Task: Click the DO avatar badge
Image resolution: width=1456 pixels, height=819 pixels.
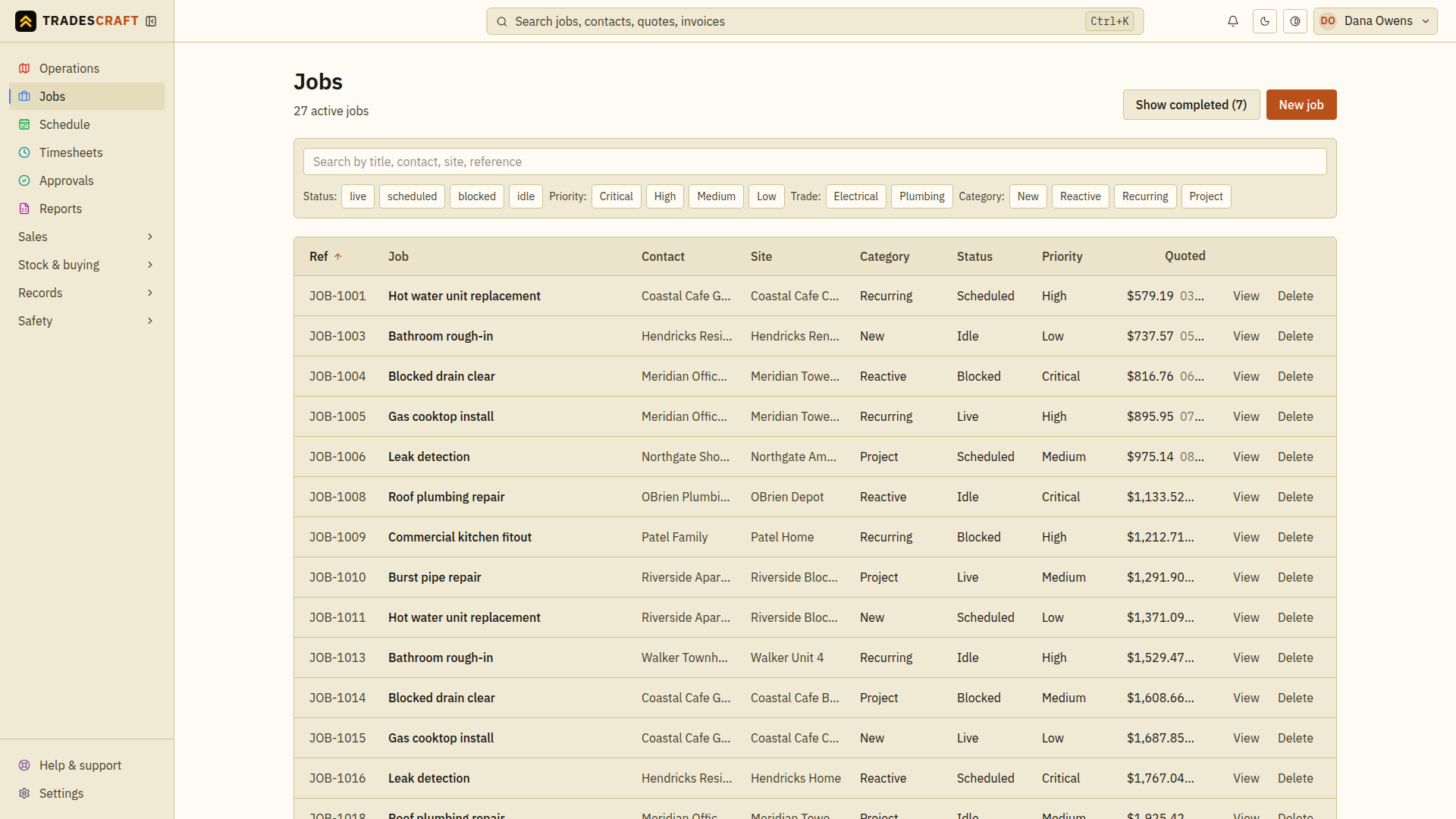Action: tap(1328, 21)
